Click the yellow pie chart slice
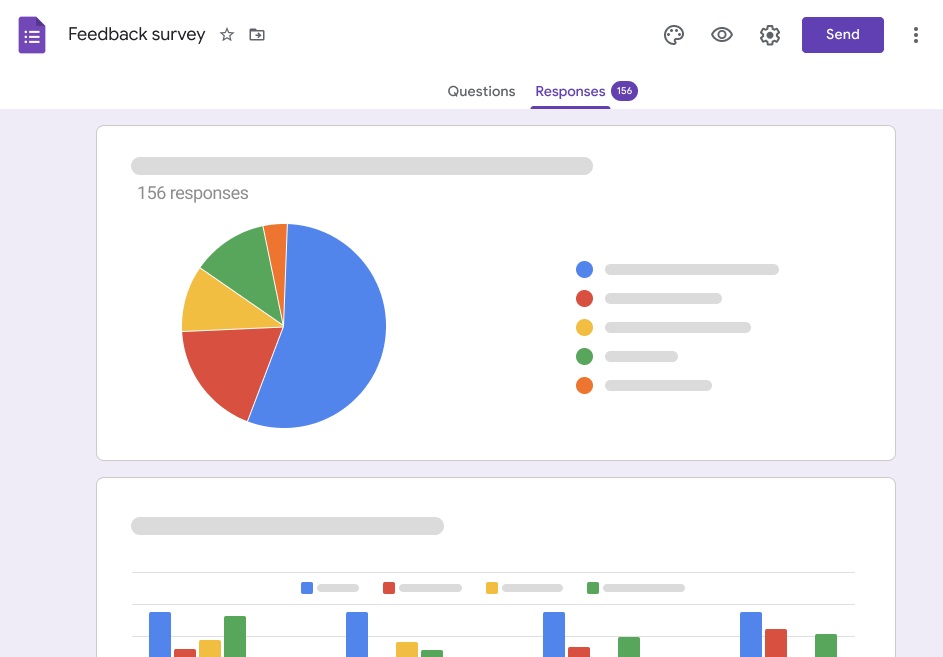This screenshot has height=657, width=943. (x=210, y=302)
